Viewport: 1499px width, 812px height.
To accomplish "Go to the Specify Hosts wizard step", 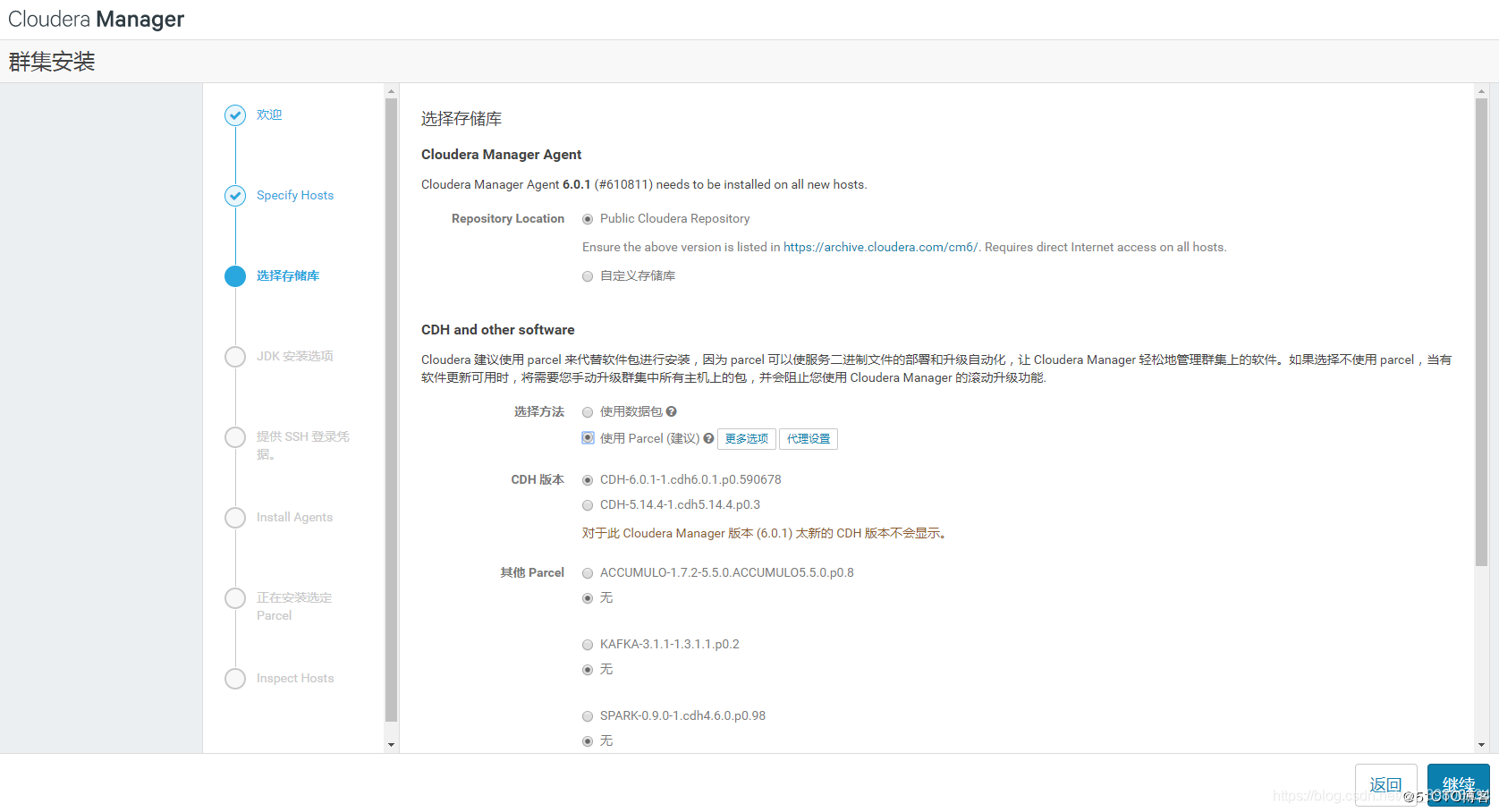I will (x=295, y=195).
